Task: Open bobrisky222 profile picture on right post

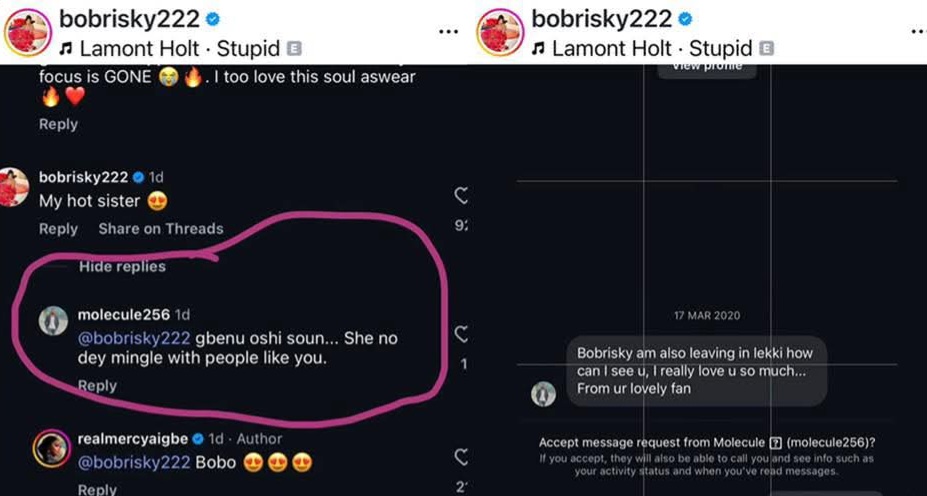Action: [x=501, y=31]
